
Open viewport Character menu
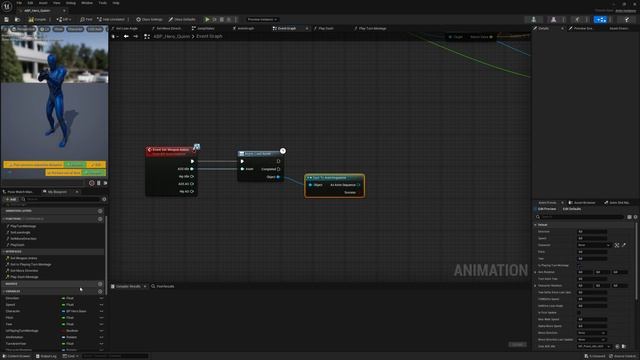(75, 29)
